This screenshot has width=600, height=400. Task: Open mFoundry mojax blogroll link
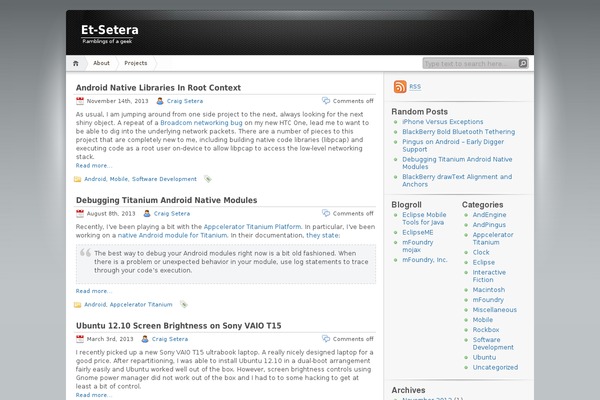coord(418,246)
